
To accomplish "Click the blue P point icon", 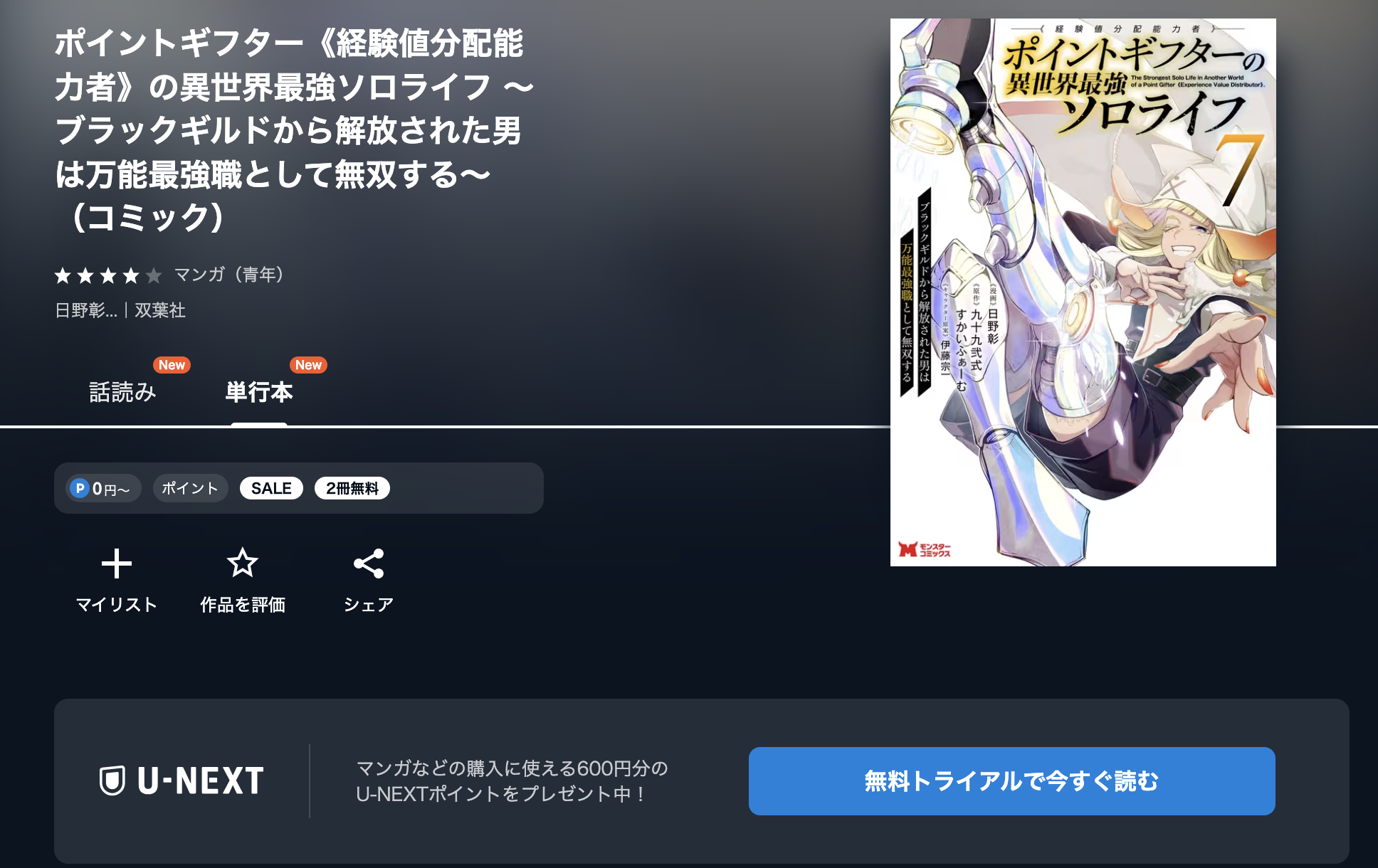I will click(80, 488).
